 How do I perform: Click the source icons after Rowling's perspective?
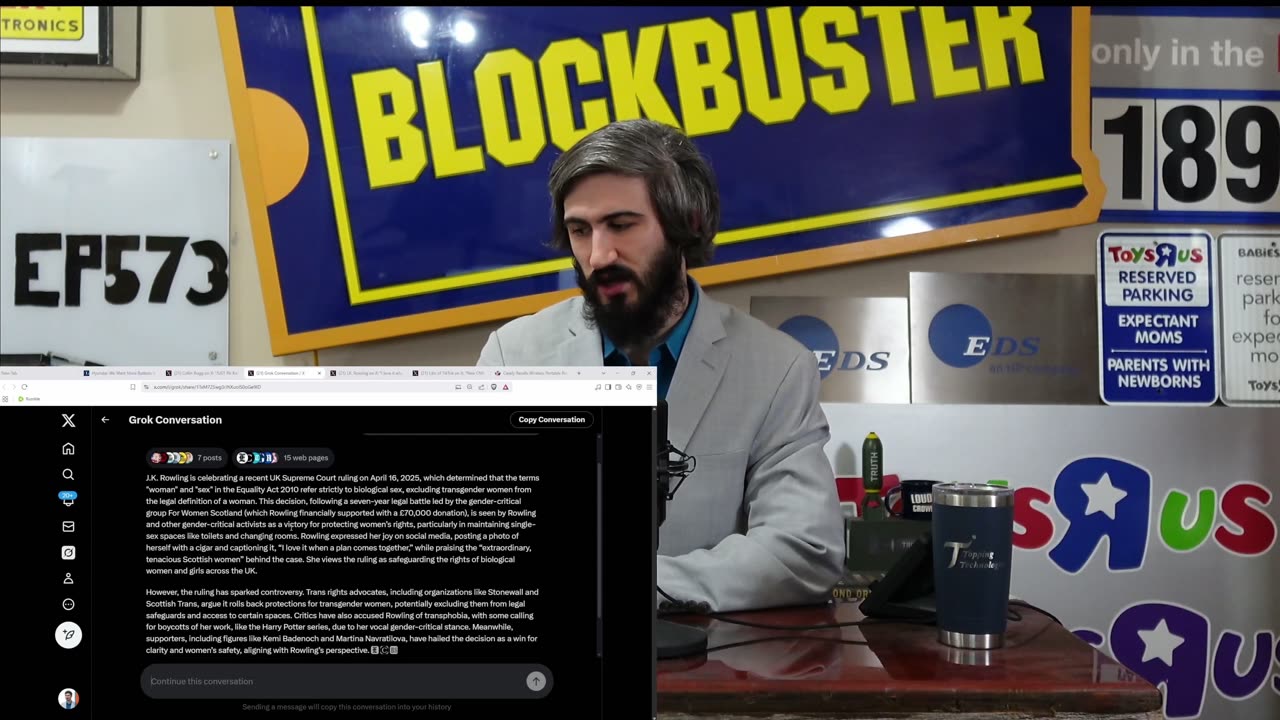point(385,650)
